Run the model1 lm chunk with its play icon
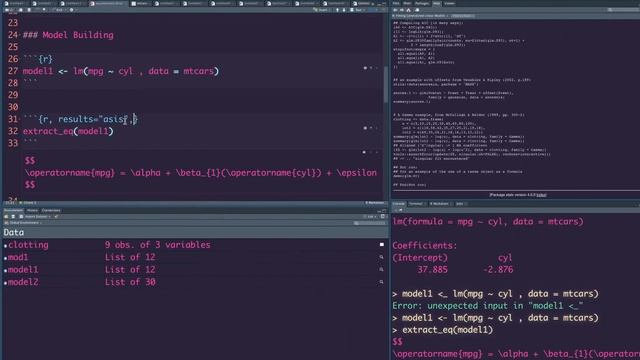 [376, 68]
